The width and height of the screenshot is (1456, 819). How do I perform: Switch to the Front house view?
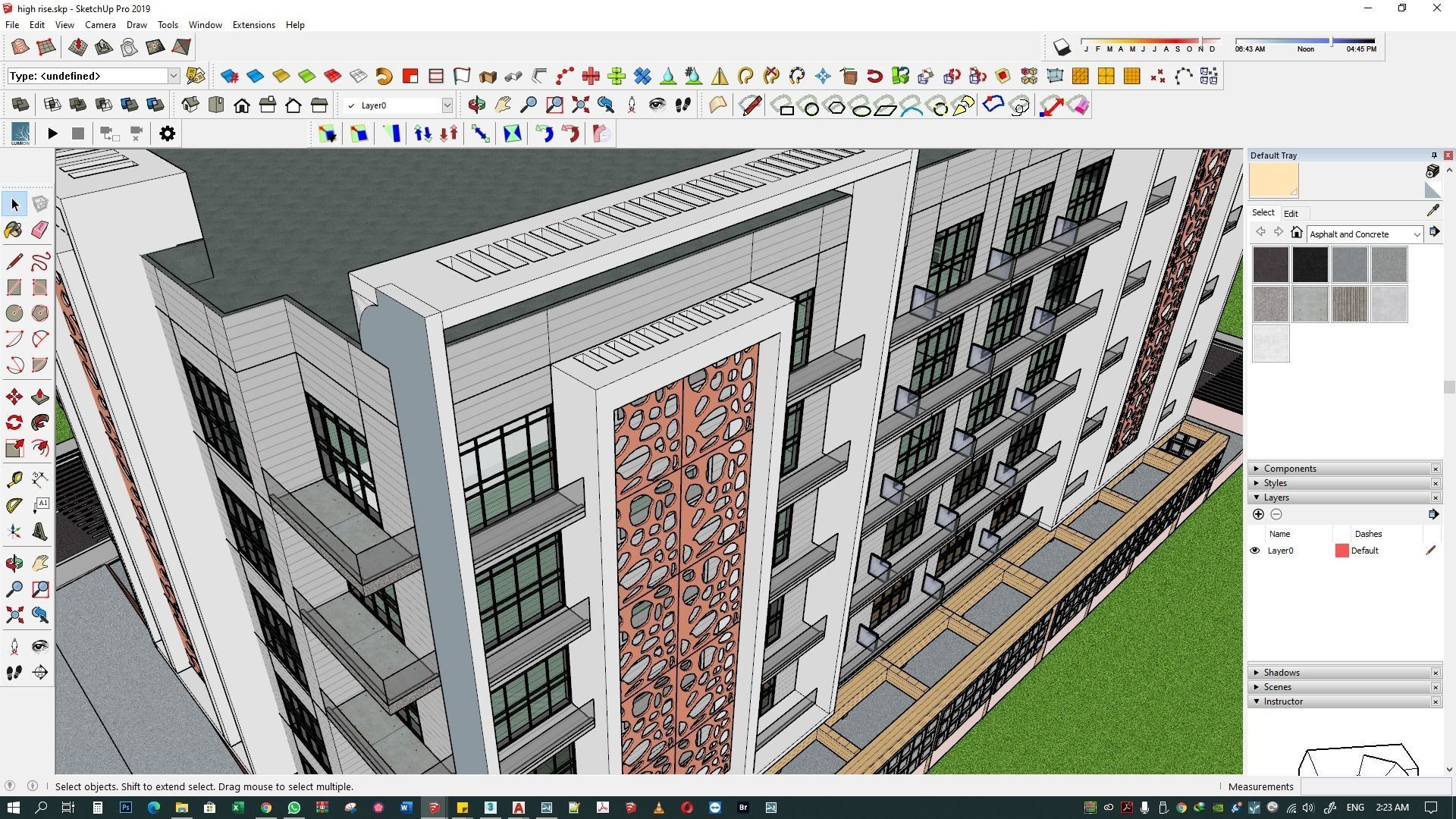click(242, 105)
